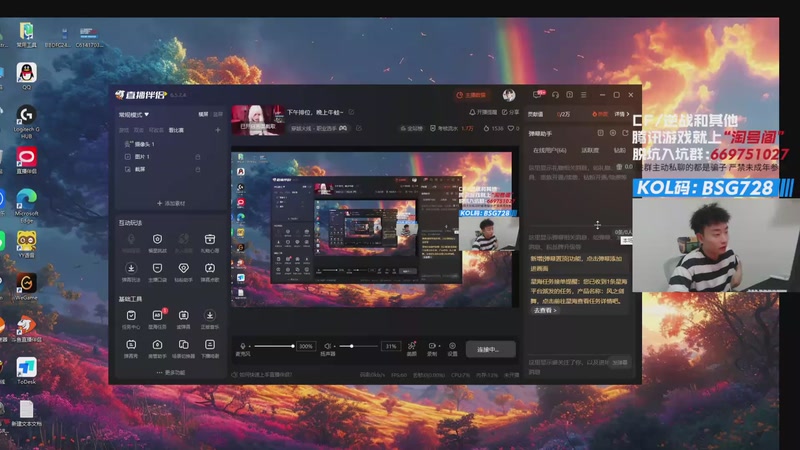The width and height of the screenshot is (800, 450).
Task: Switch to 活跃度 tab
Action: point(590,151)
